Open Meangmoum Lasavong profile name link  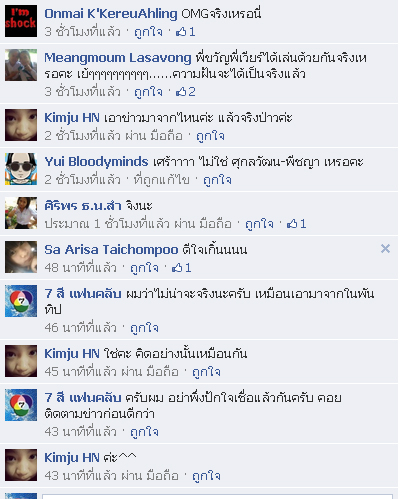pyautogui.click(x=118, y=58)
